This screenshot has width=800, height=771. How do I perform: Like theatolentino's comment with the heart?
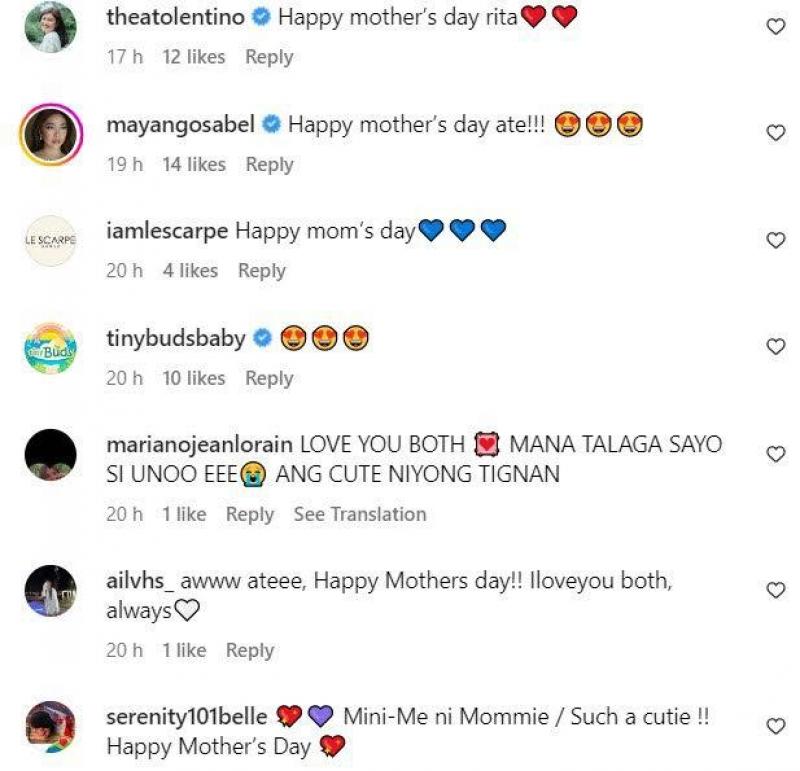775,27
